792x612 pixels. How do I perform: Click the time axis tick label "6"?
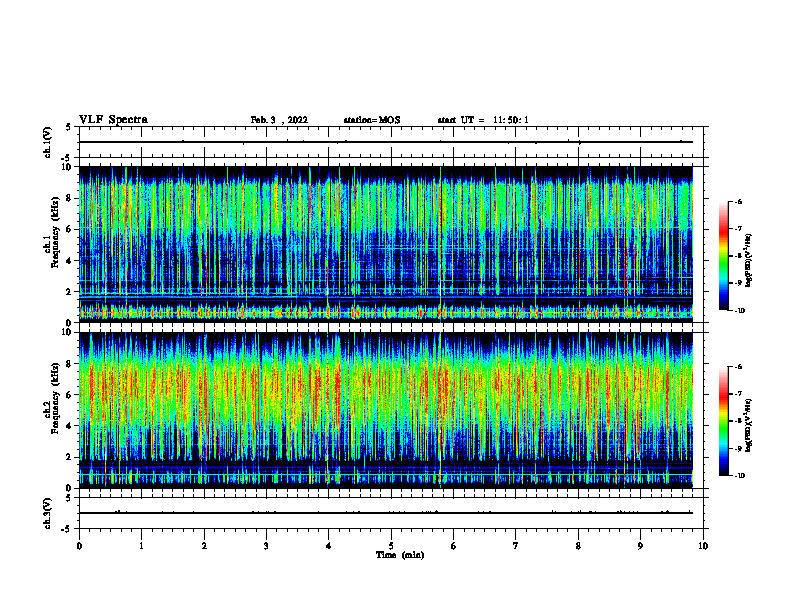coord(453,546)
